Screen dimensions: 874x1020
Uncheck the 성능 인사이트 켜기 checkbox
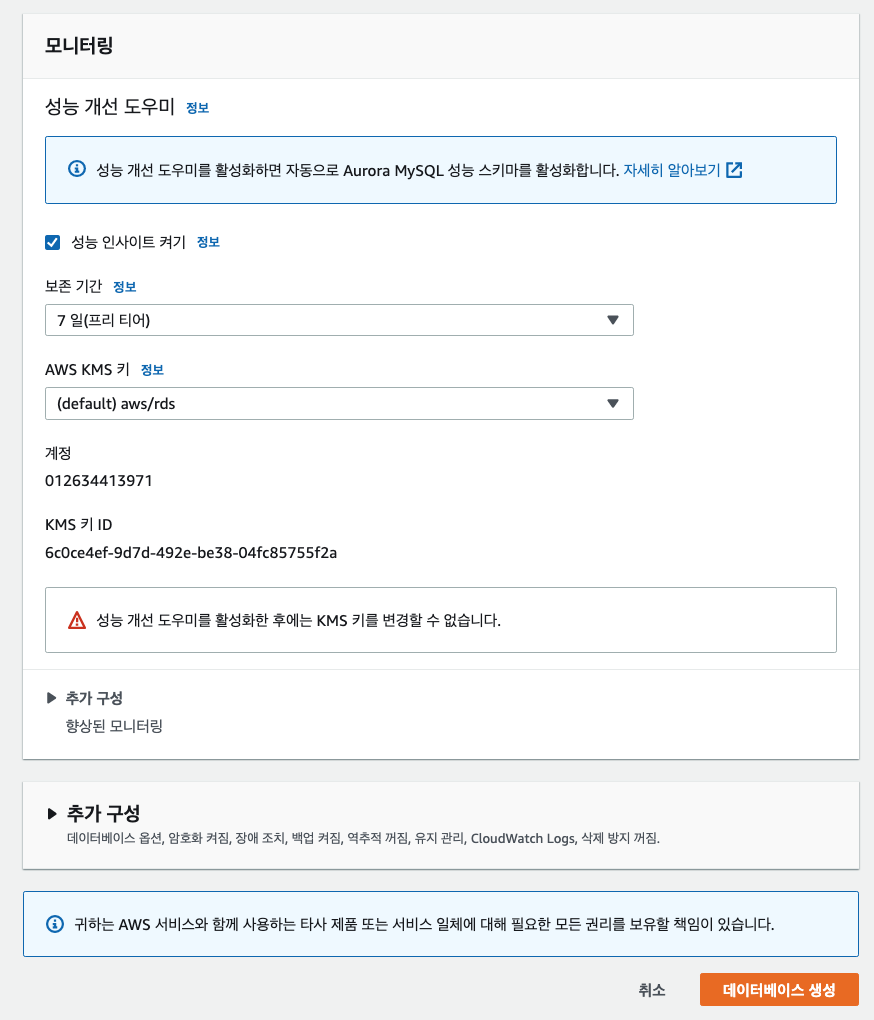pos(53,243)
